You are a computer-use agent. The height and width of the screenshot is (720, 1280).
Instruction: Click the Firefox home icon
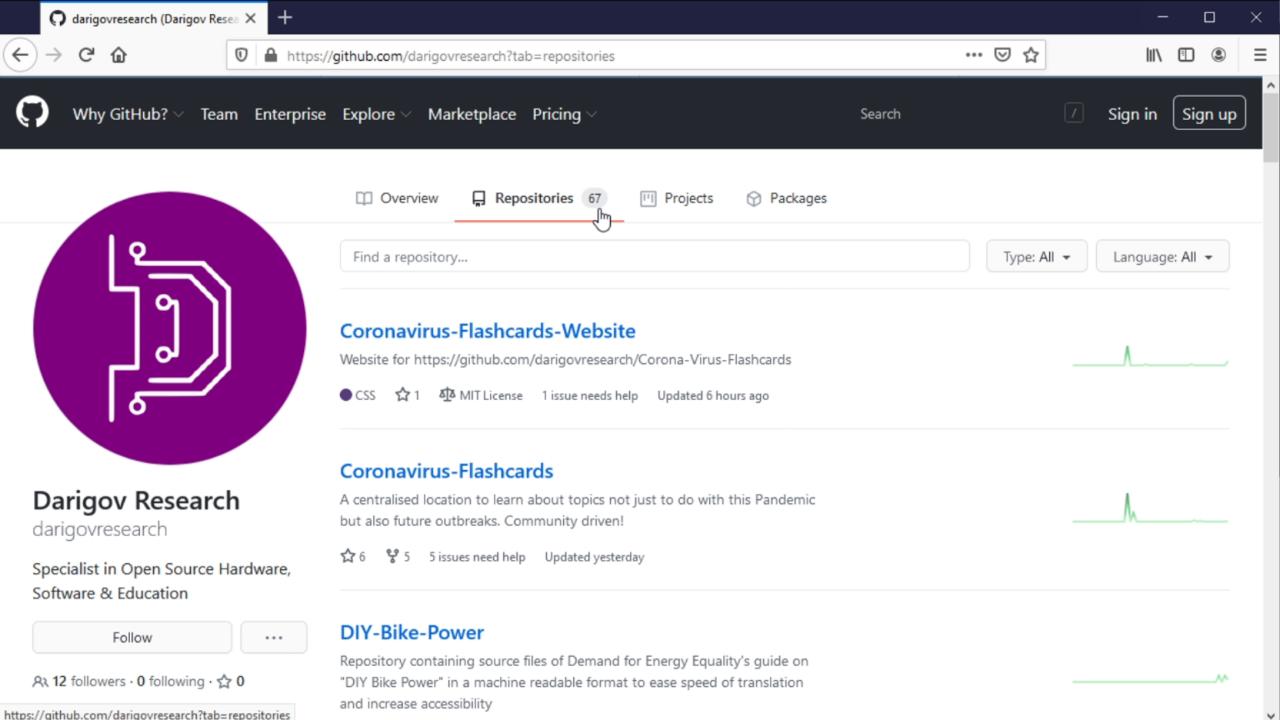click(x=119, y=56)
